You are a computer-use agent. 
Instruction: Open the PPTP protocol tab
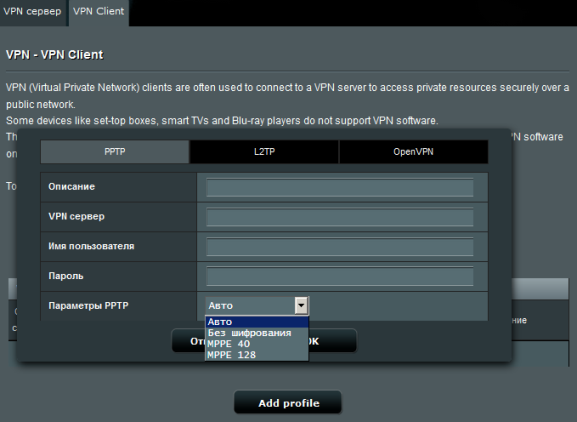click(115, 152)
